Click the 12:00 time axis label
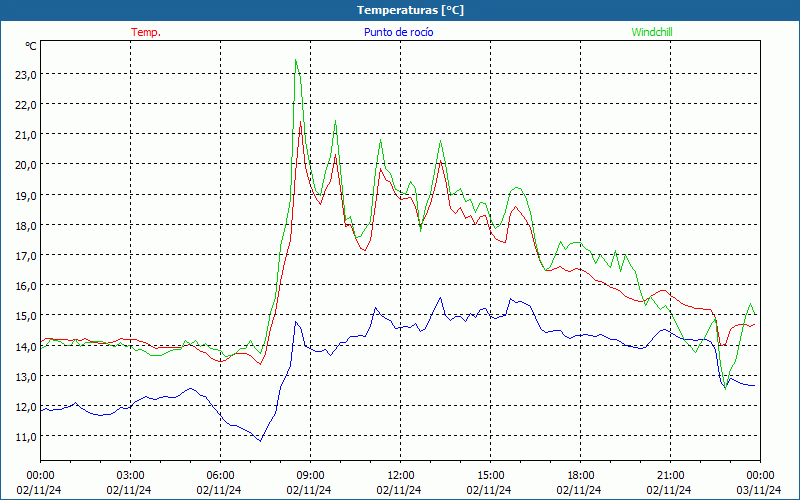Screen dimensions: 800x500 tap(401, 476)
